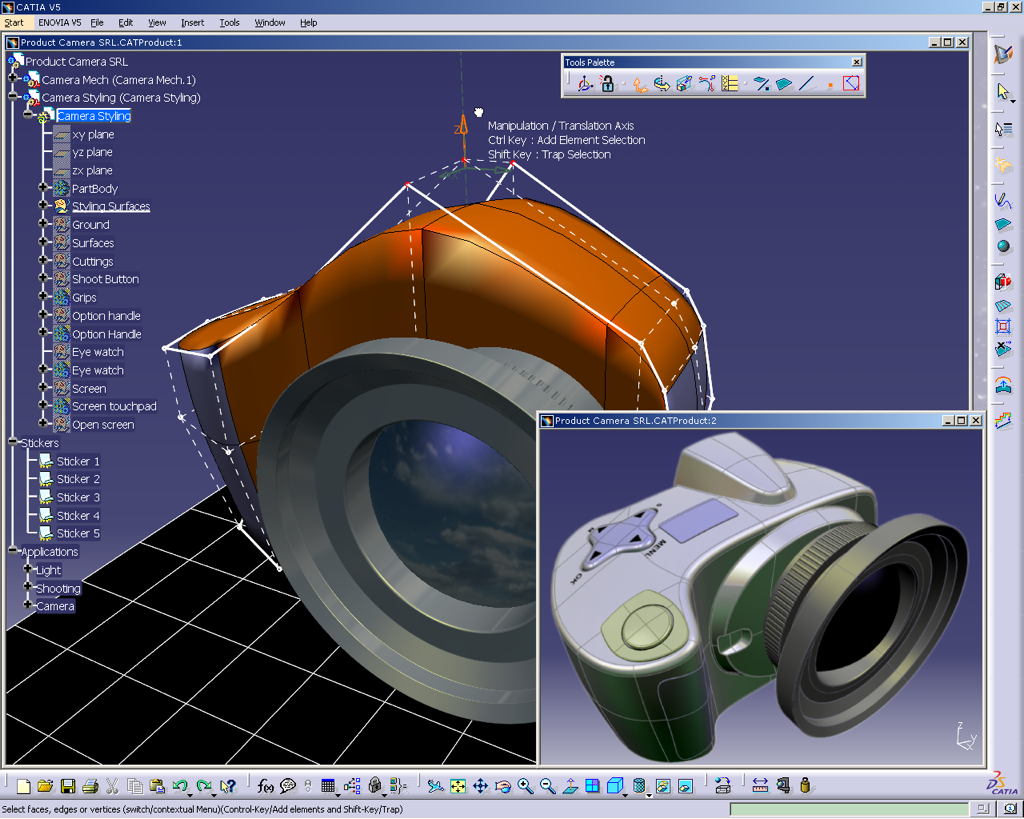The width and height of the screenshot is (1024, 819).
Task: Select the Rotate view icon
Action: coord(504,786)
